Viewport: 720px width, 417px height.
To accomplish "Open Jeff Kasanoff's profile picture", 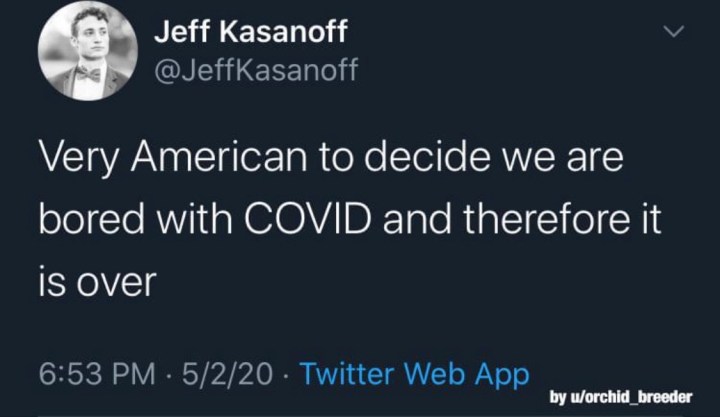I will [87, 52].
